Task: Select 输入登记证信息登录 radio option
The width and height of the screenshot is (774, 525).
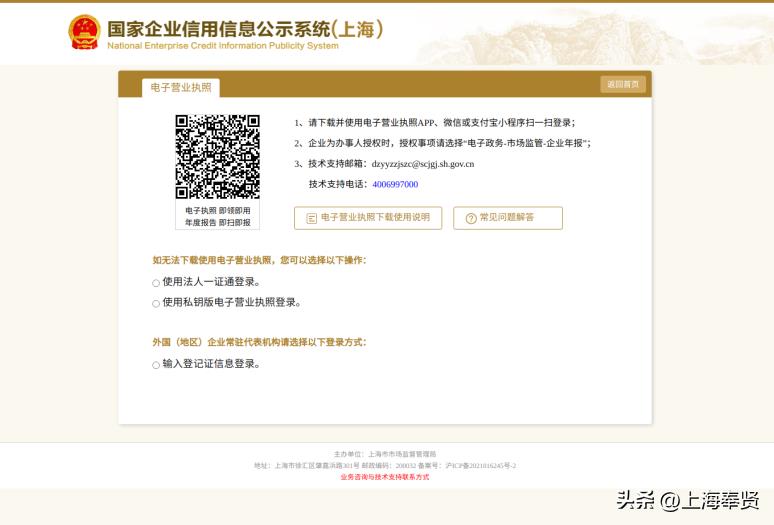Action: point(156,365)
